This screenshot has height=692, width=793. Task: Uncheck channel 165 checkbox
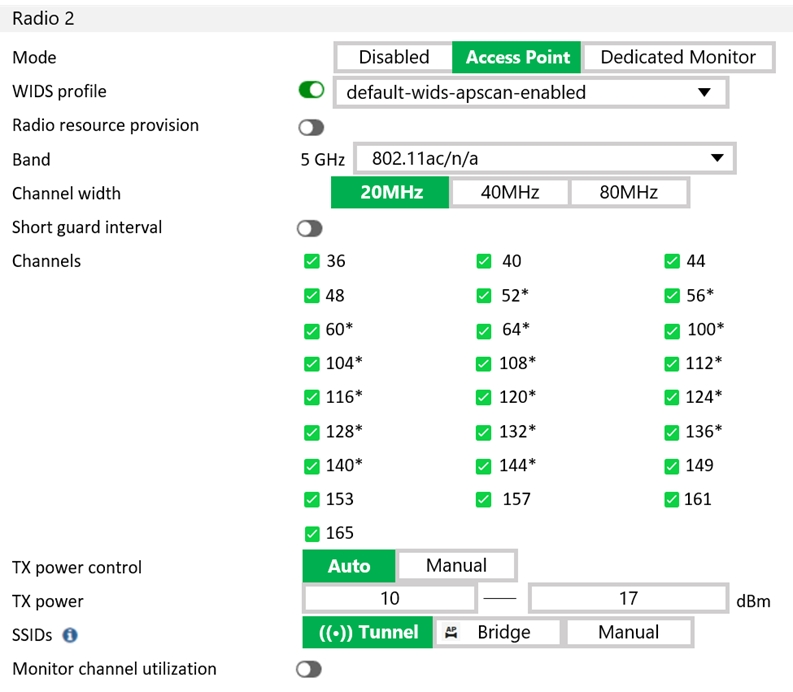311,533
